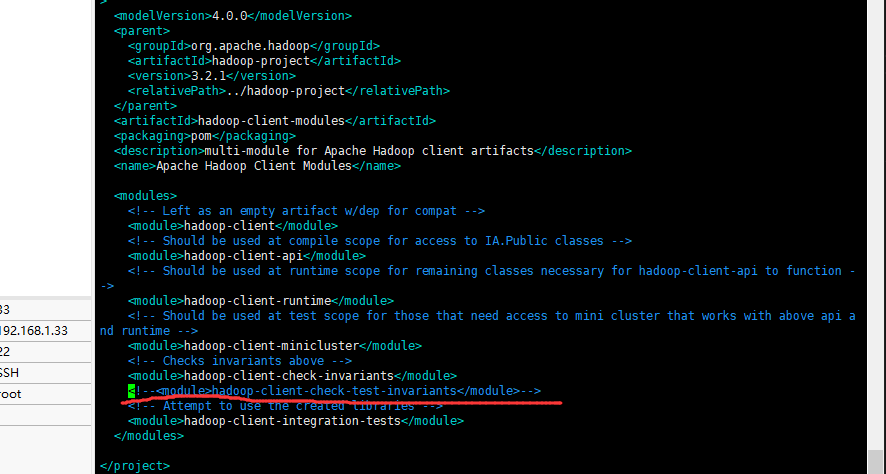The width and height of the screenshot is (886, 474).
Task: Click the hadoop-client-integration-tests module line
Action: pos(295,421)
